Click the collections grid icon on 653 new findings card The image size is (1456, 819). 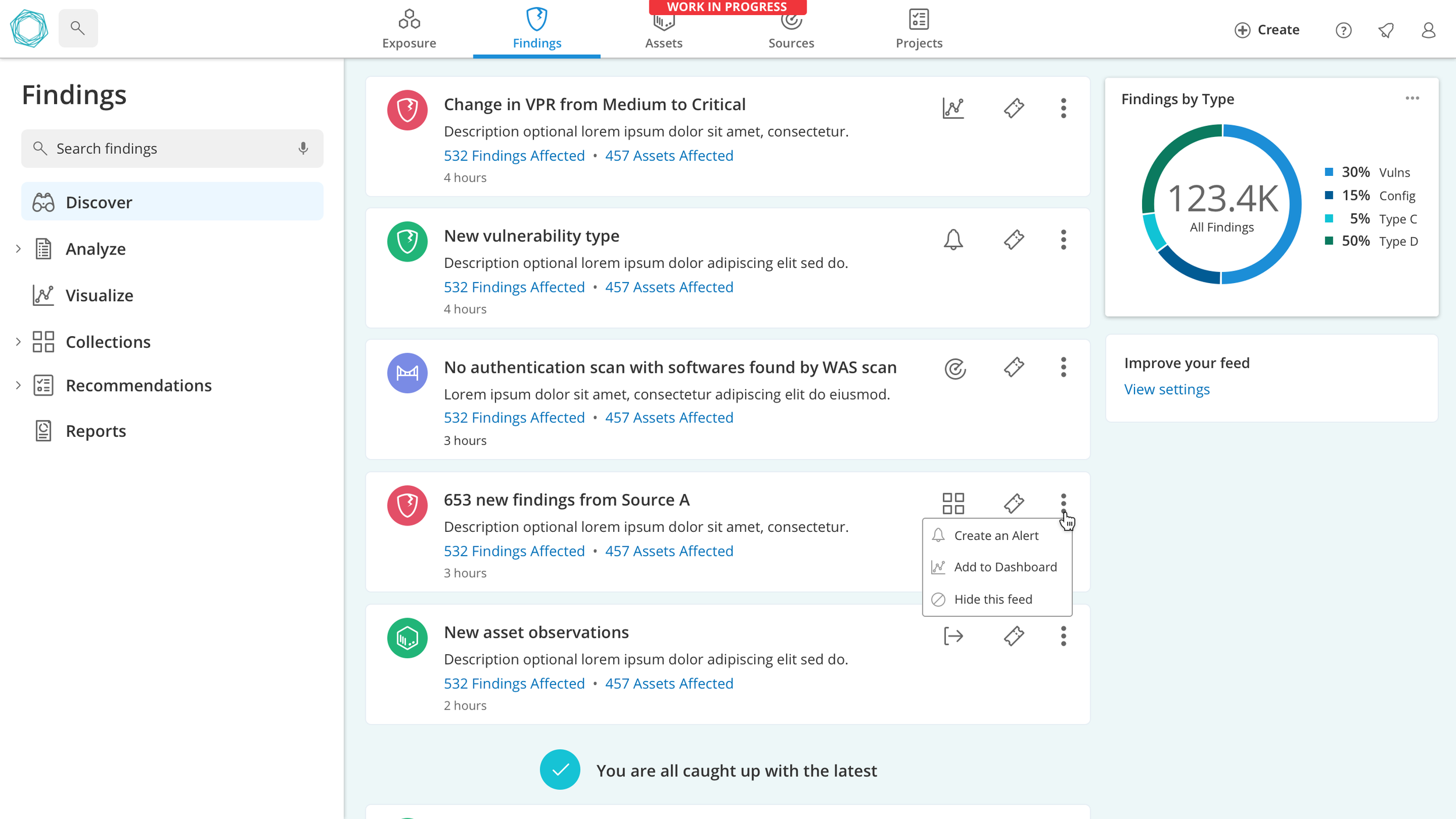pos(953,503)
